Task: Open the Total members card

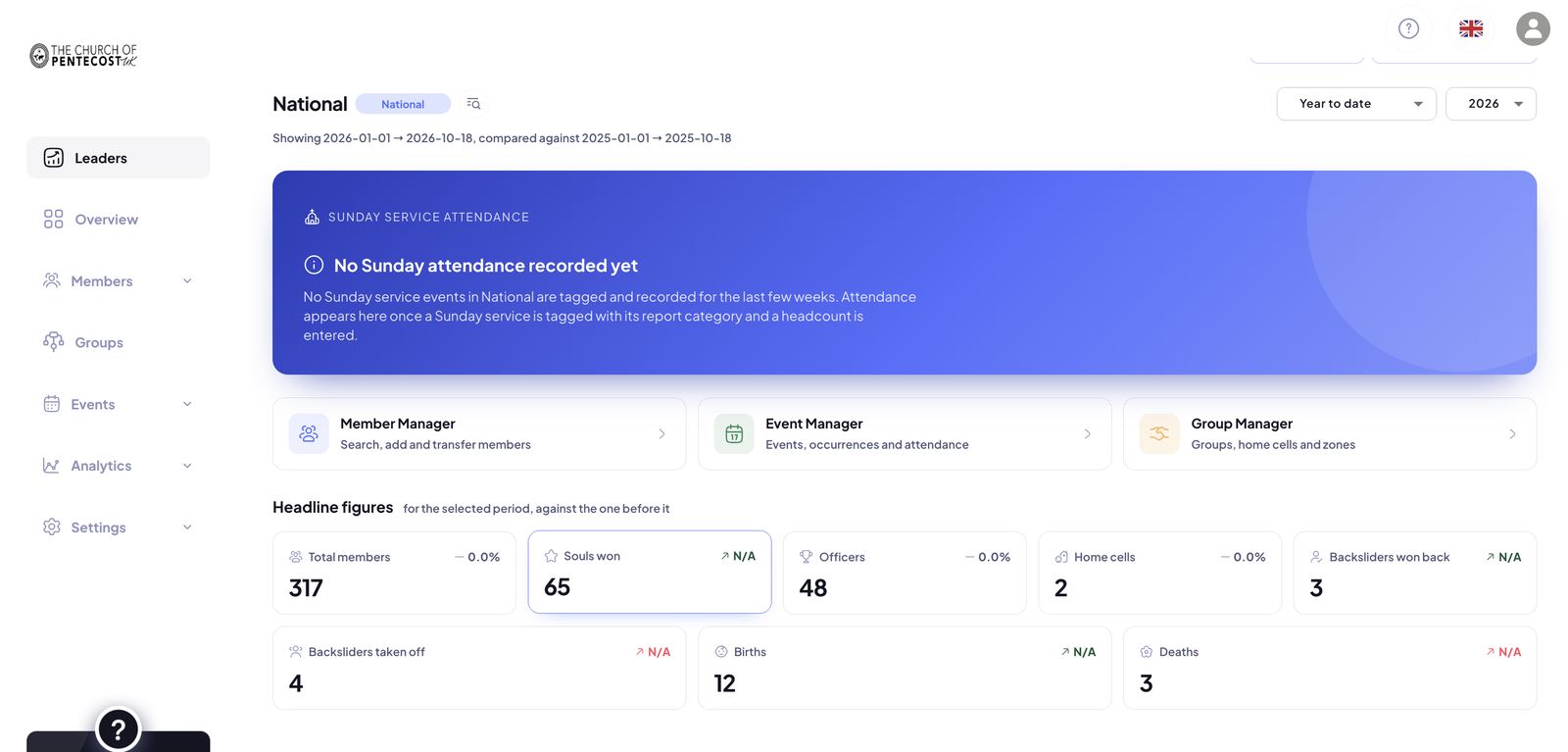Action: [394, 574]
